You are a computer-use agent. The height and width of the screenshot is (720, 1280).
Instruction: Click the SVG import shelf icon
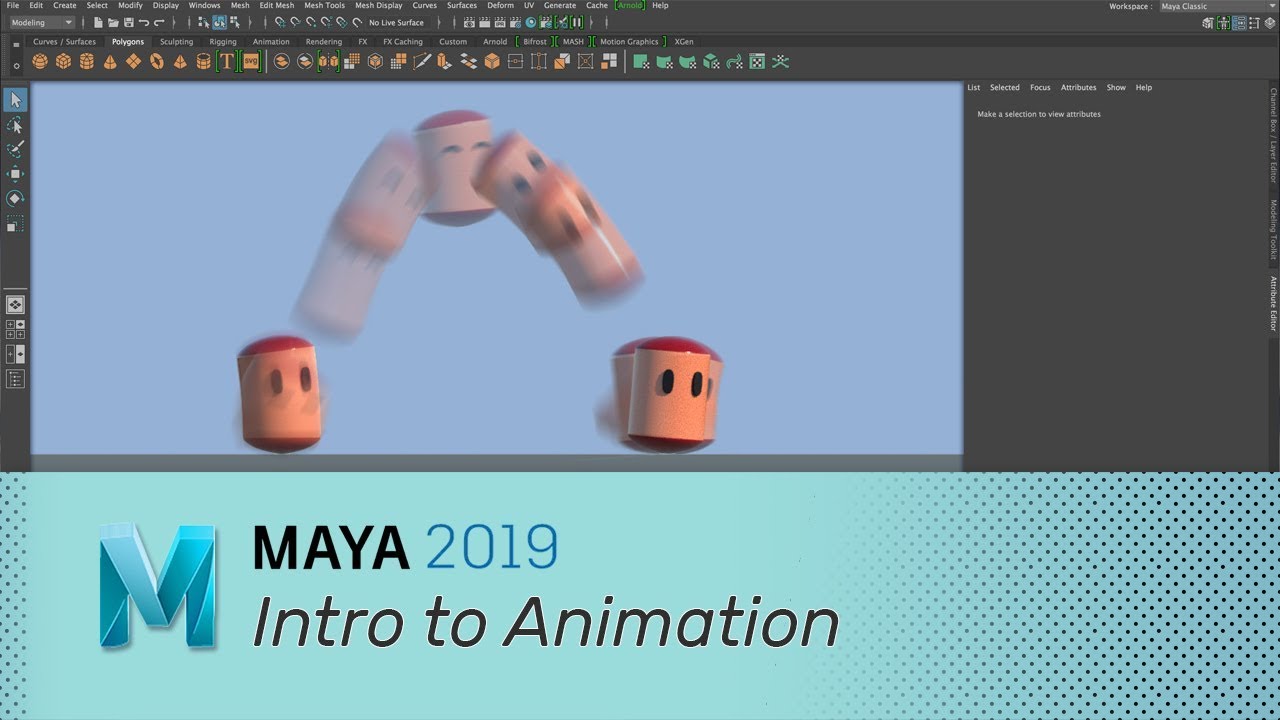tap(250, 62)
